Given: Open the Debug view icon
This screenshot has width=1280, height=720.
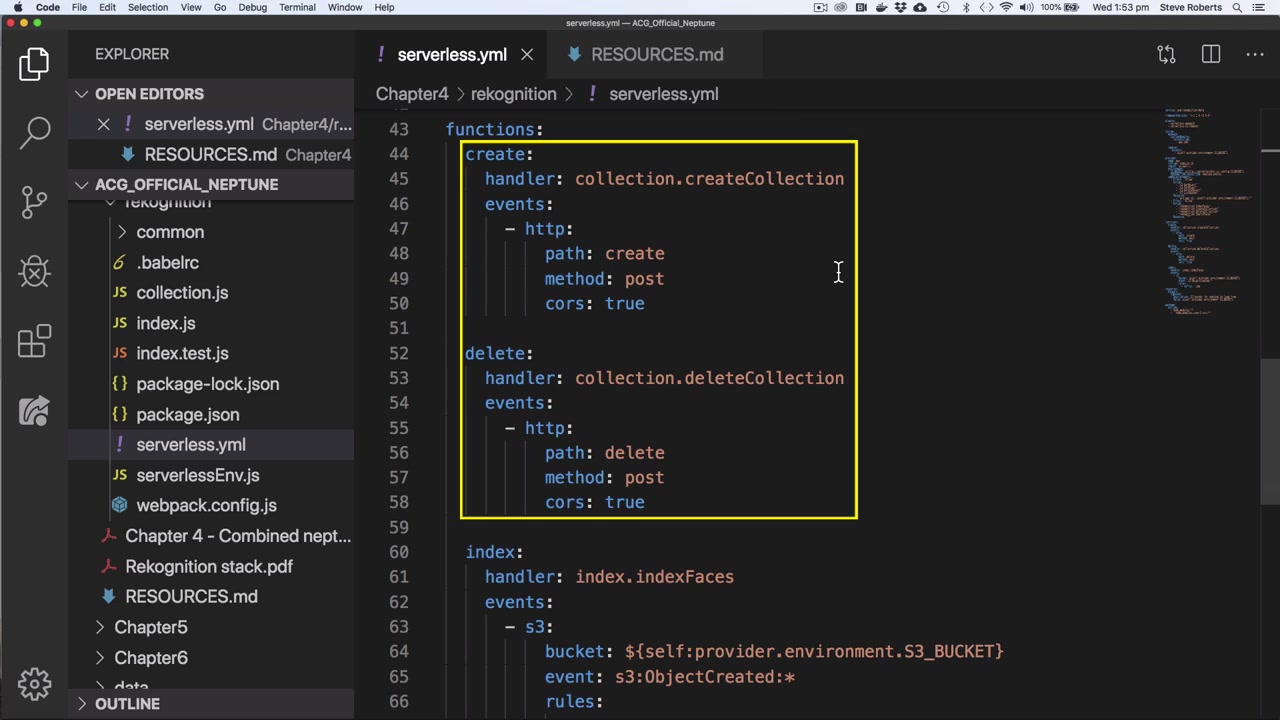Looking at the screenshot, I should pyautogui.click(x=34, y=271).
